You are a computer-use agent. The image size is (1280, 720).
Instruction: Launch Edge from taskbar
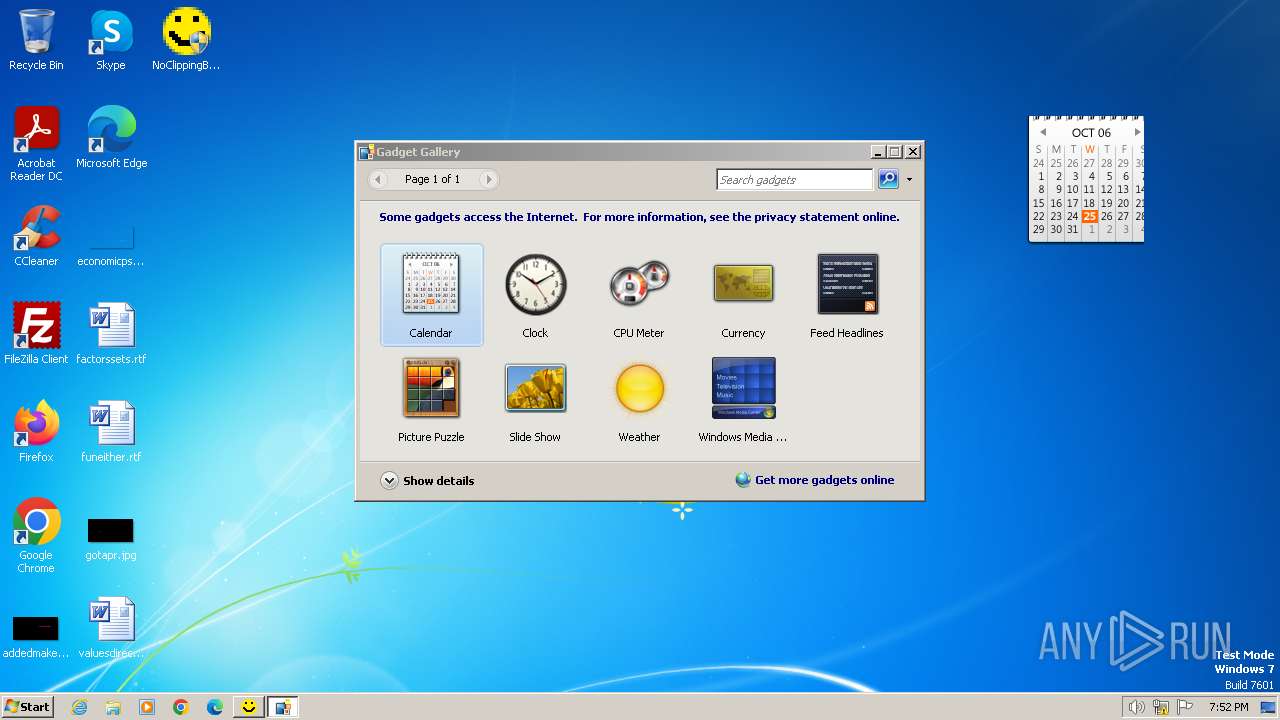pyautogui.click(x=215, y=707)
